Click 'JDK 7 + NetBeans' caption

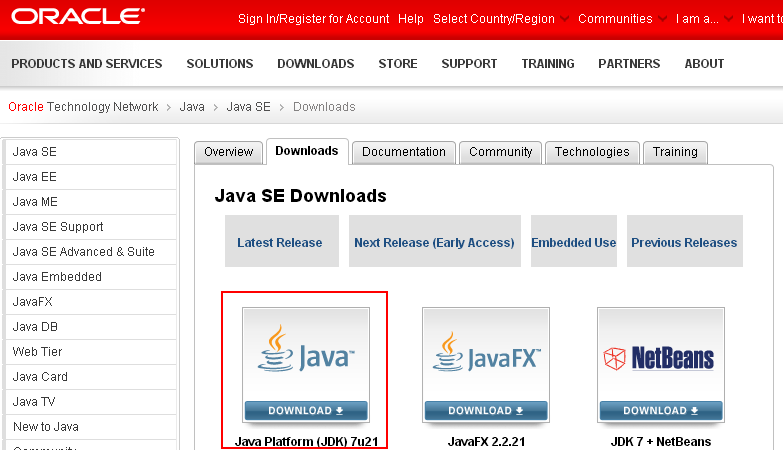pos(661,442)
